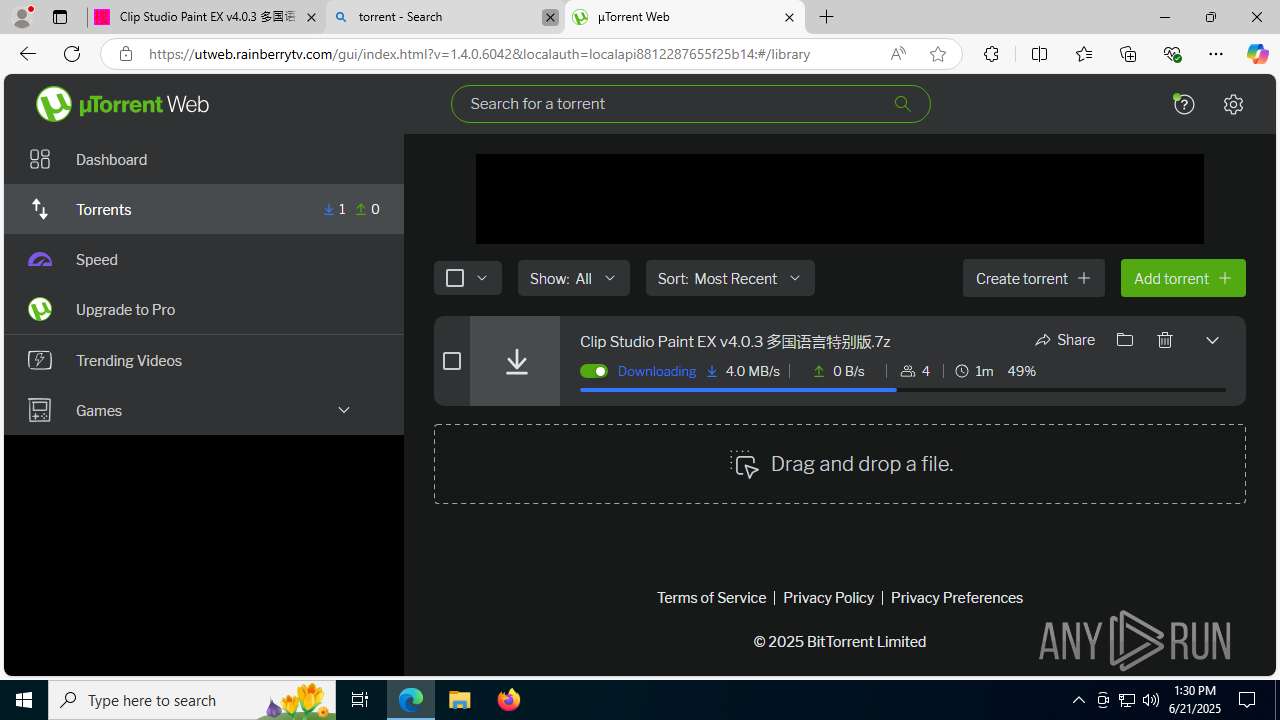Viewport: 1280px width, 720px height.
Task: Open Task View on the taskbar
Action: coord(360,700)
